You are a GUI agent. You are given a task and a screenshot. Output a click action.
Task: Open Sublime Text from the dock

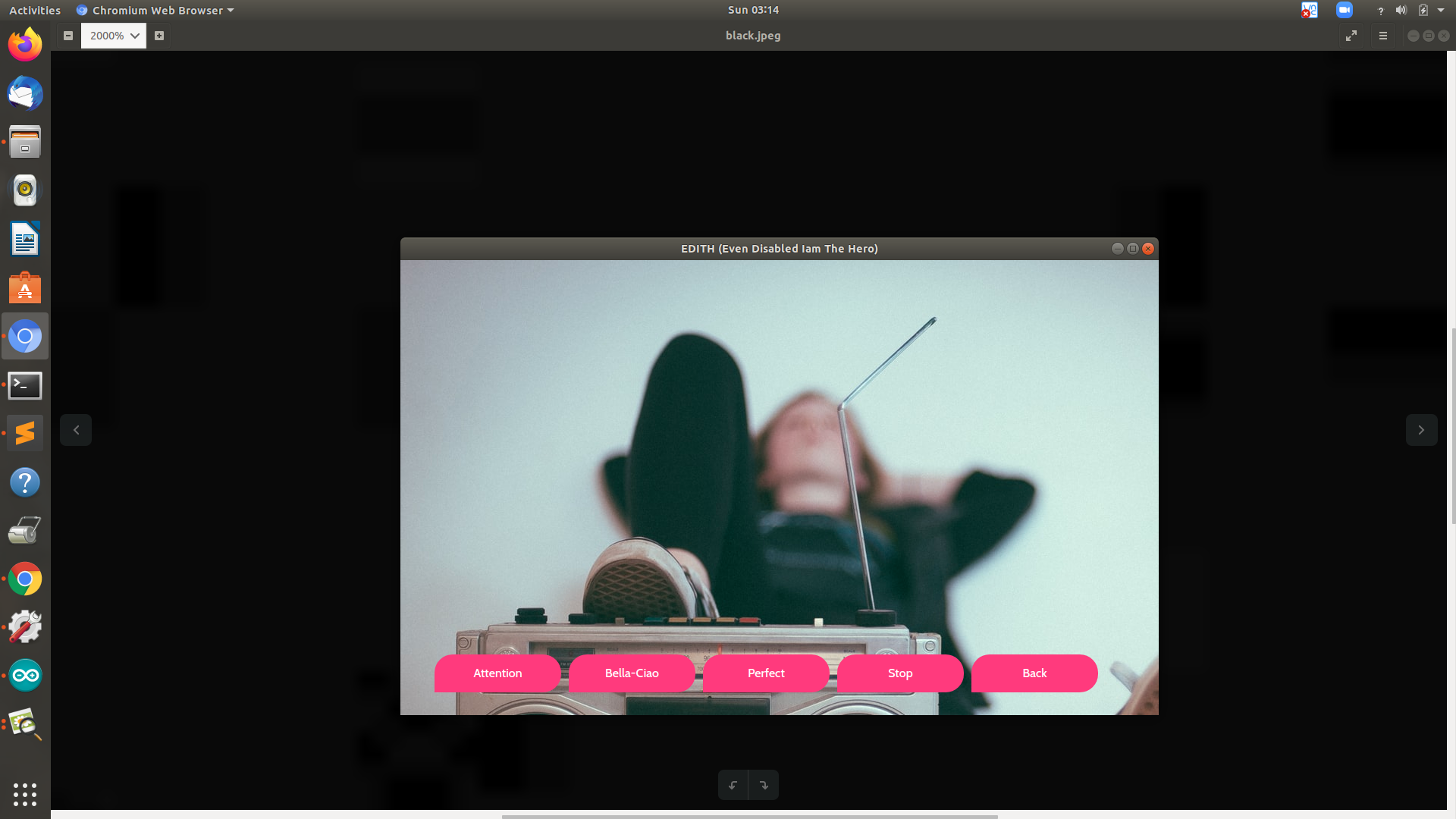(x=25, y=433)
